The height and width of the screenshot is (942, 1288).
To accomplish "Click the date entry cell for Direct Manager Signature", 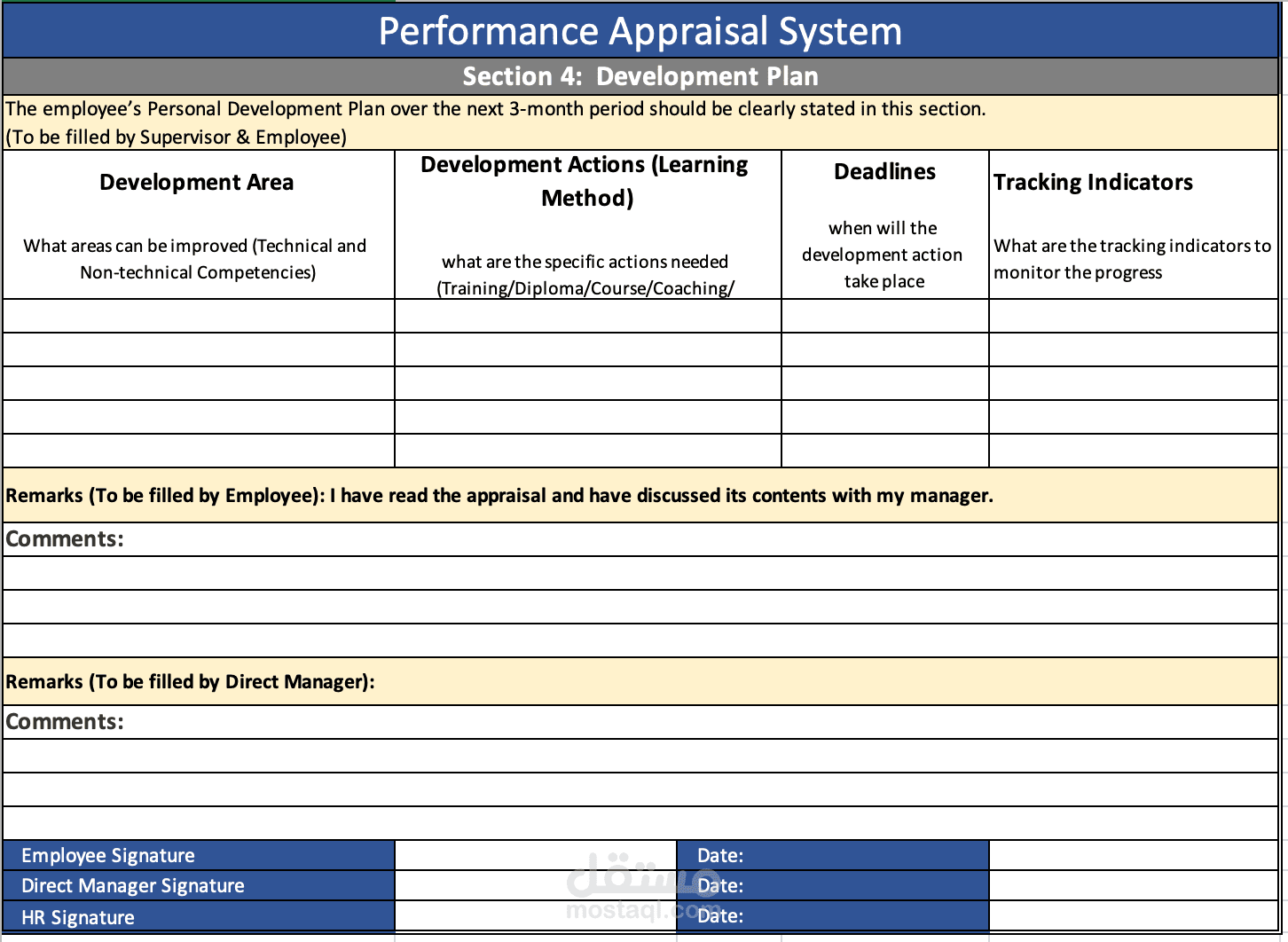I will [1134, 885].
